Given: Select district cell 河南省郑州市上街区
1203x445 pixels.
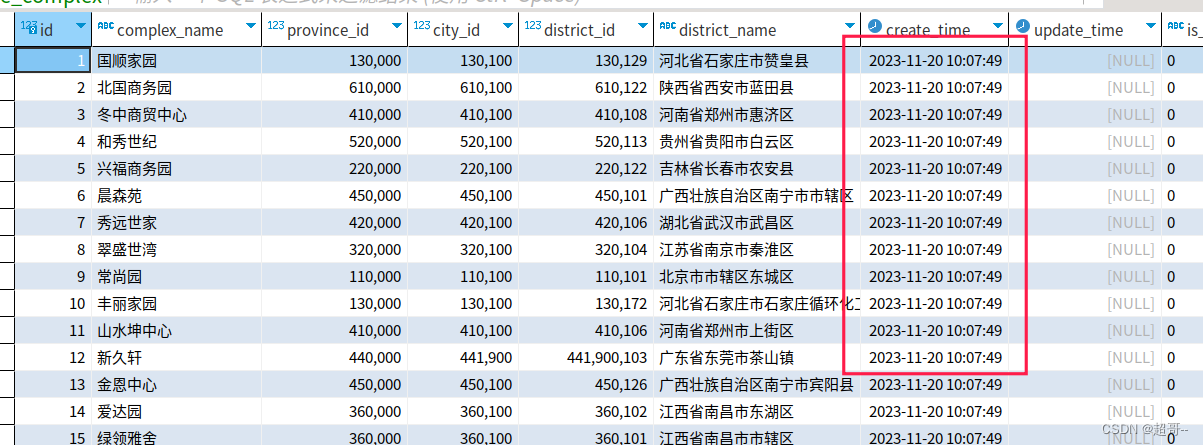Looking at the screenshot, I should click(x=757, y=331).
